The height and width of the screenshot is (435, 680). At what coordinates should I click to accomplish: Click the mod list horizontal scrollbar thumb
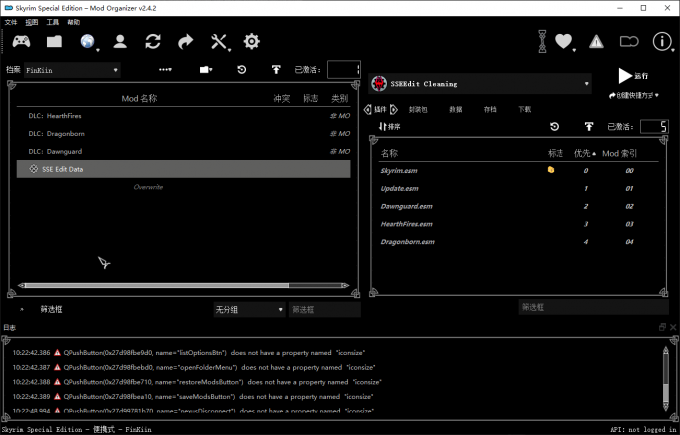point(157,285)
